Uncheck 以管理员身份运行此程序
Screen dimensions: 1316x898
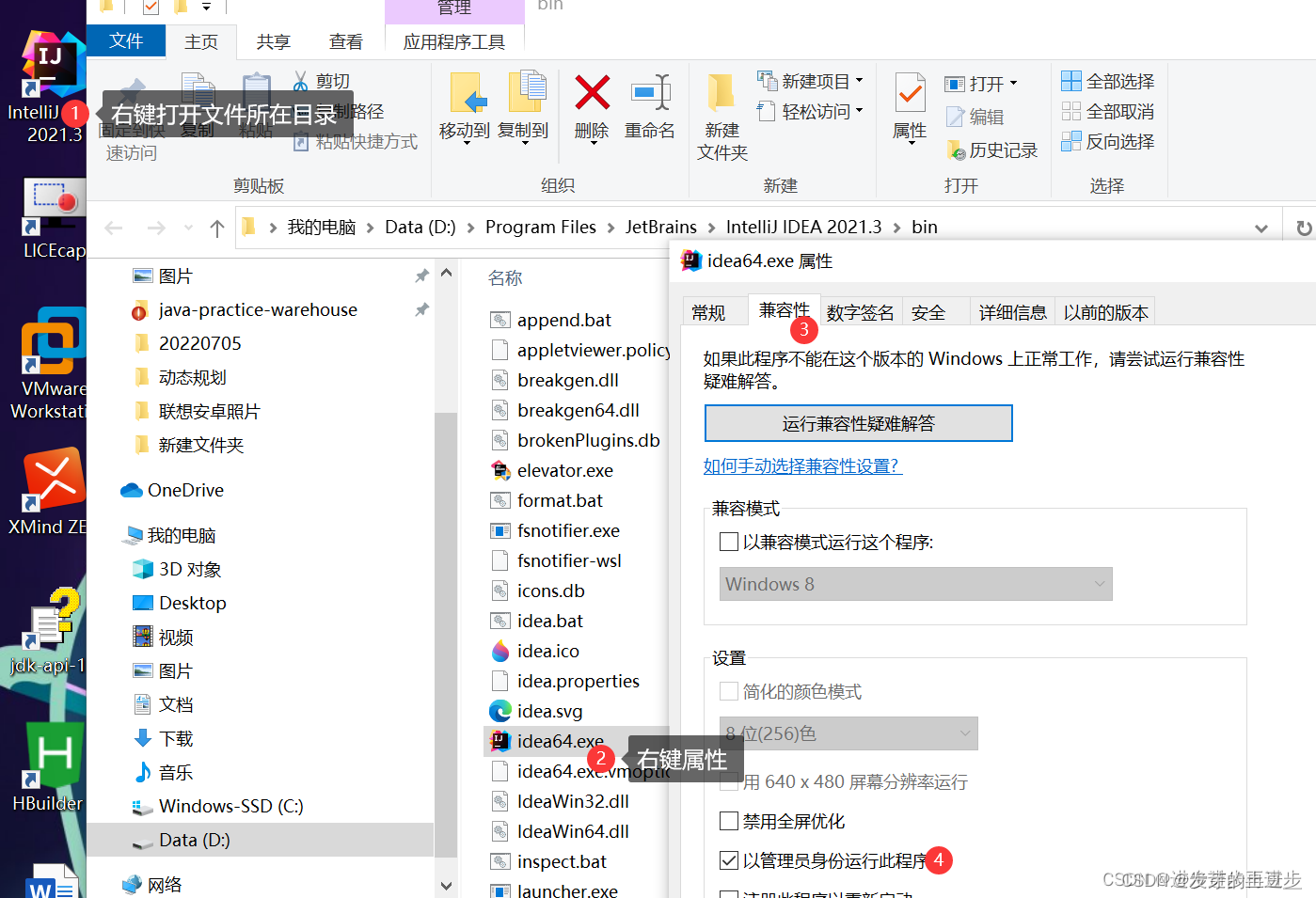click(729, 859)
